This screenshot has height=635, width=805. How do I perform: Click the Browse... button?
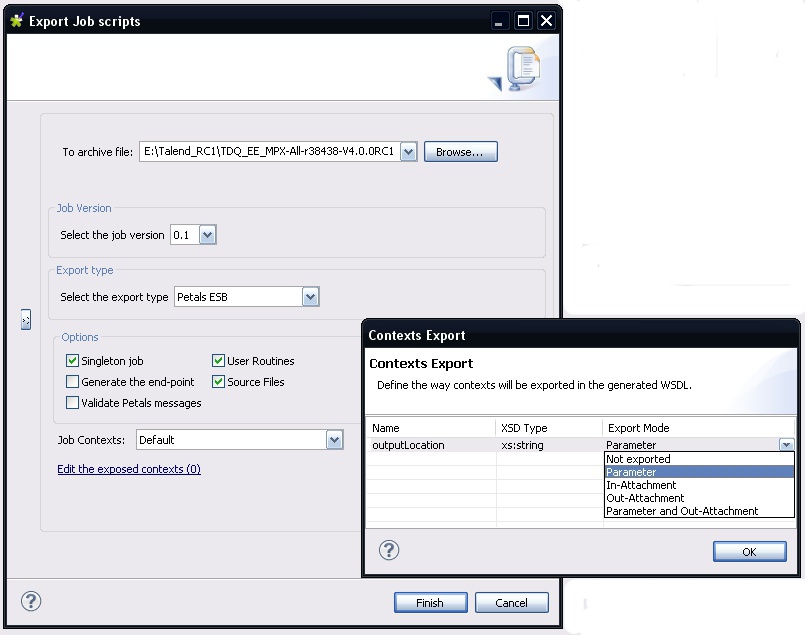pyautogui.click(x=461, y=152)
